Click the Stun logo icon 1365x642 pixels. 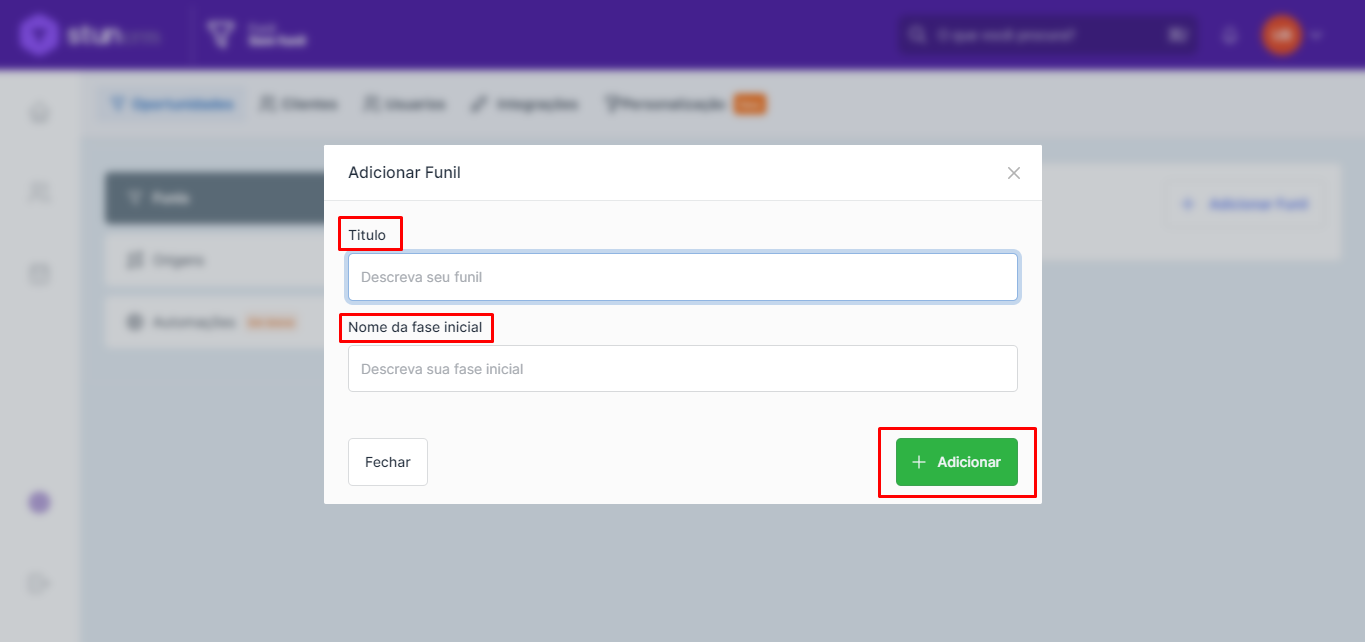39,35
